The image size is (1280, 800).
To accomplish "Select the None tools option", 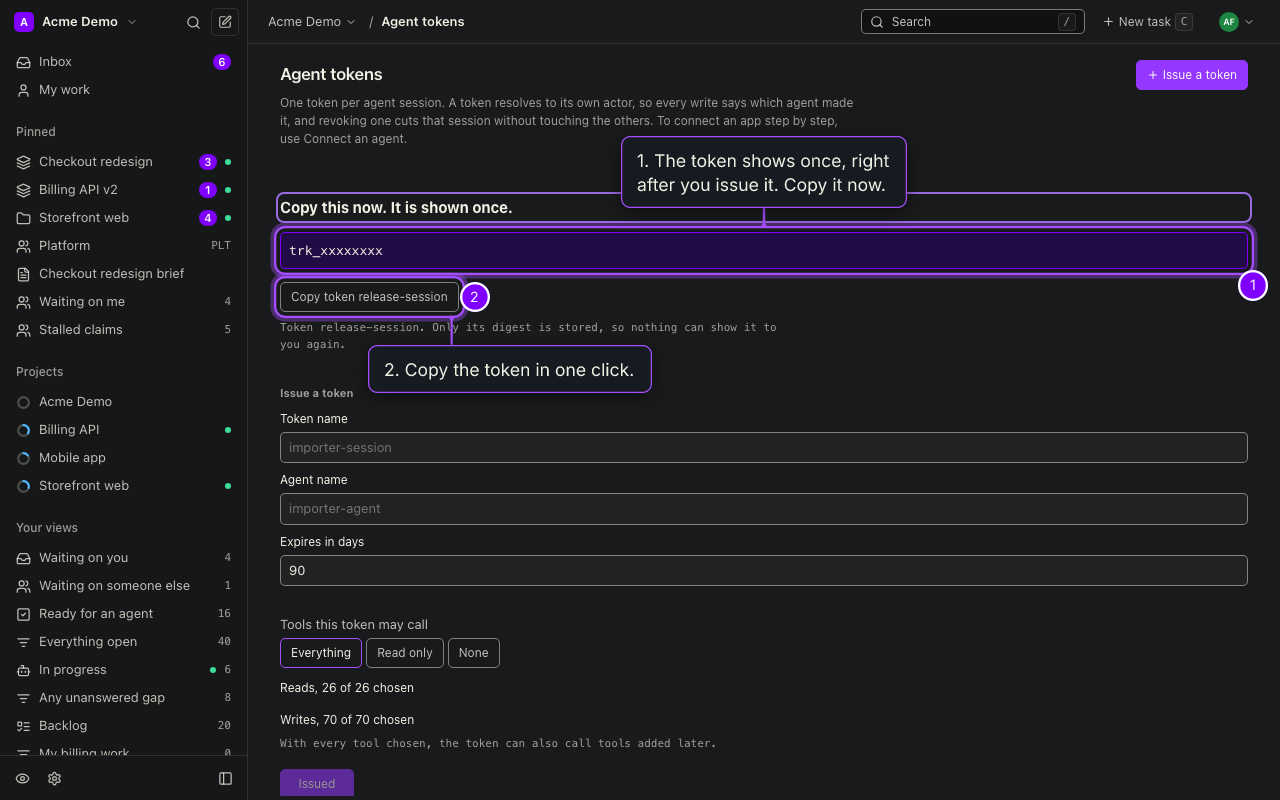I will click(x=474, y=653).
